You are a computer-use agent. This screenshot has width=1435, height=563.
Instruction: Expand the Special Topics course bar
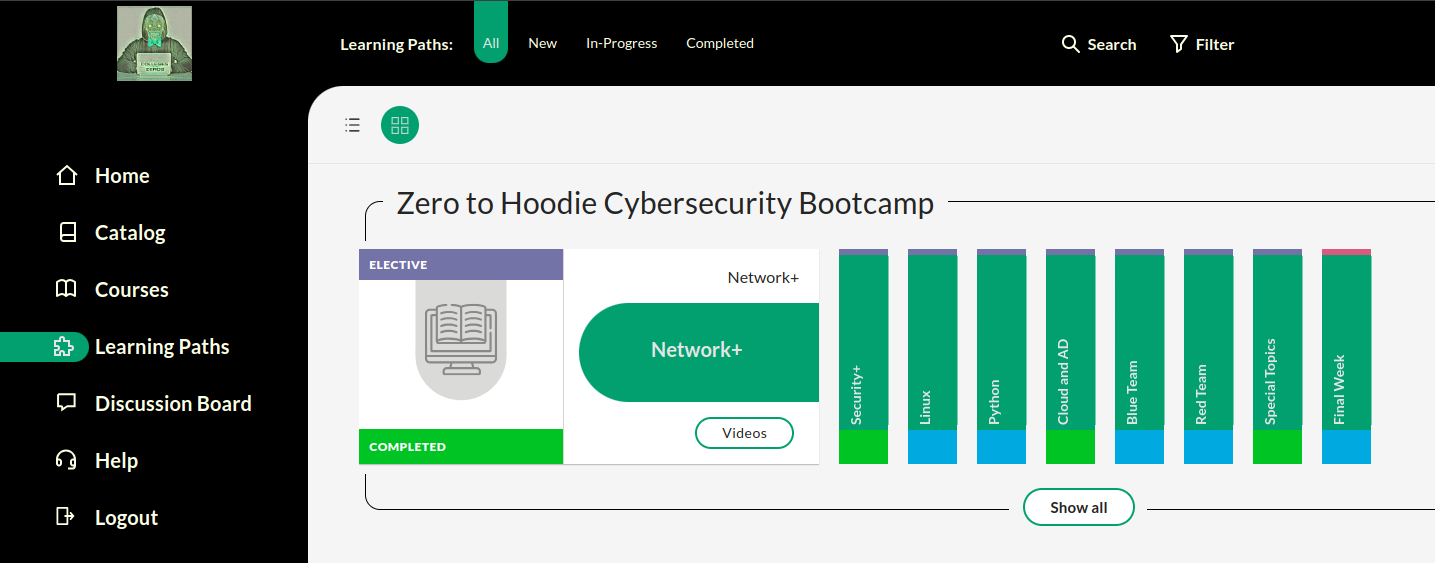1278,356
